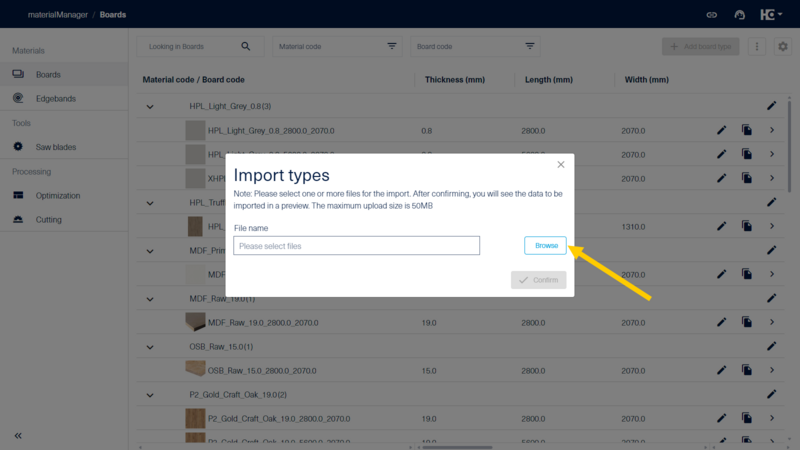800x450 pixels.
Task: Click materialManager breadcrumb link
Action: pos(58,15)
